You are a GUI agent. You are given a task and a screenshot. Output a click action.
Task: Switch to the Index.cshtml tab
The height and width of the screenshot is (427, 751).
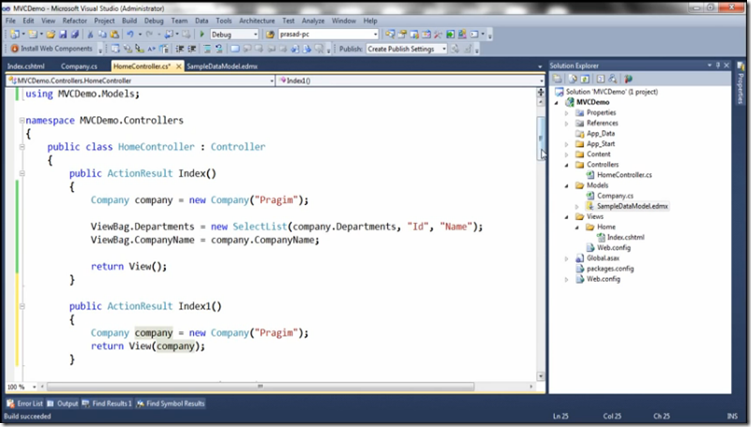coord(26,66)
